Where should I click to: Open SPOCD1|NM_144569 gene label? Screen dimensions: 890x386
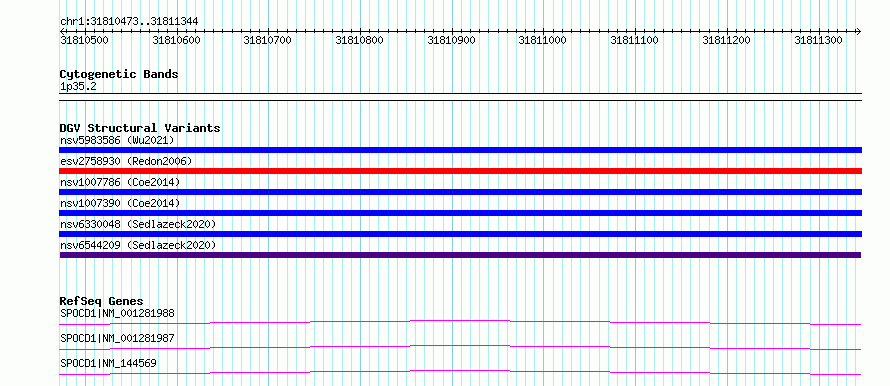(108, 363)
